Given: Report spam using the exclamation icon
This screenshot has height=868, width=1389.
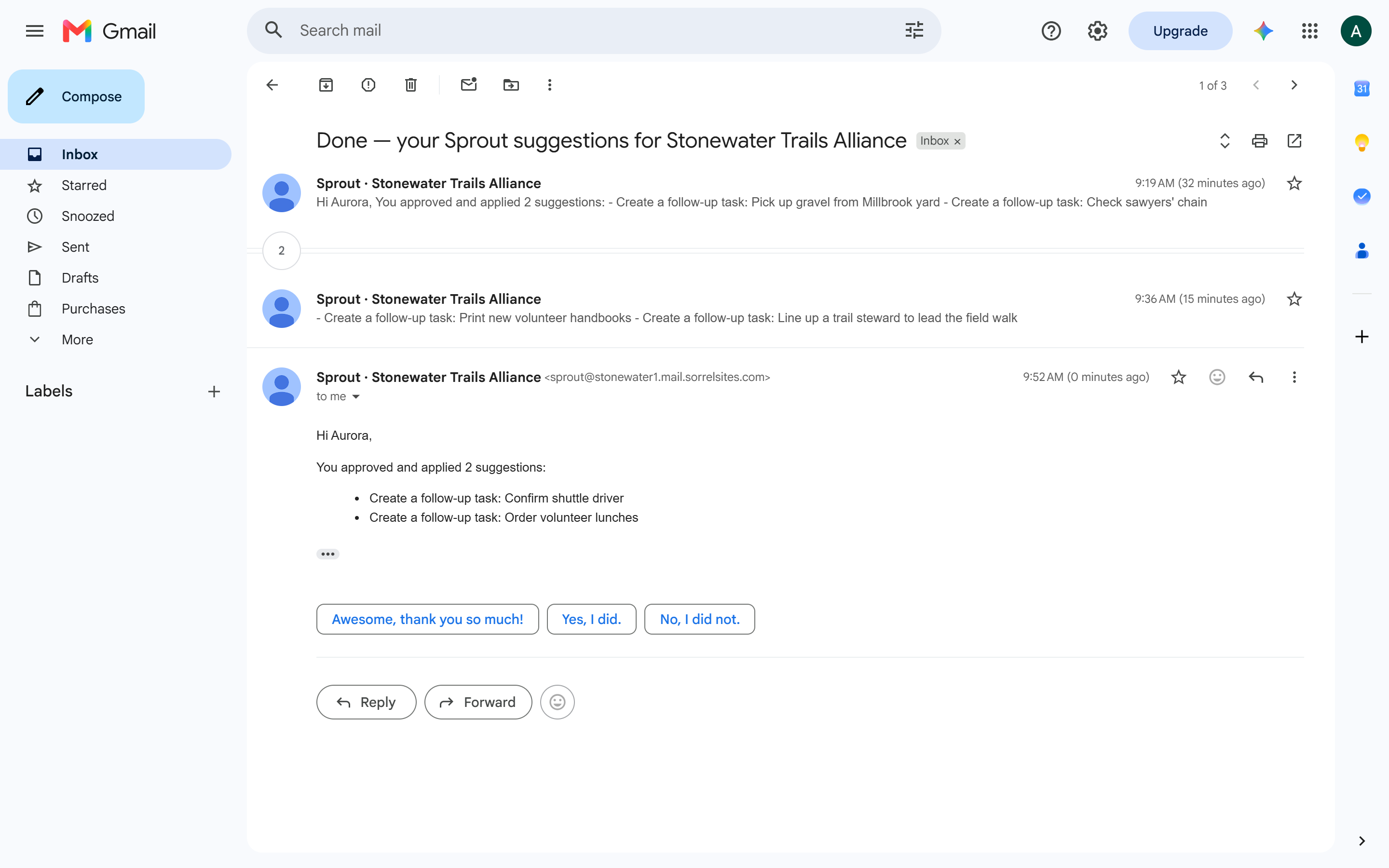Looking at the screenshot, I should 368,85.
